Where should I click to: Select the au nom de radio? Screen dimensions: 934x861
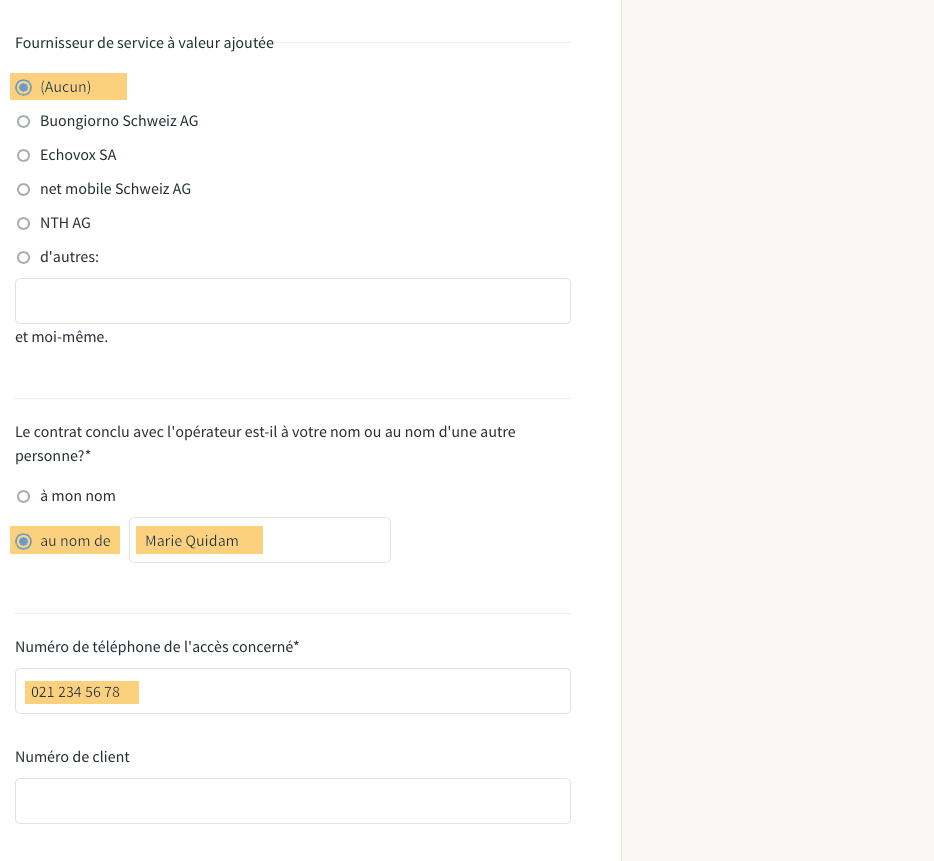tap(23, 542)
